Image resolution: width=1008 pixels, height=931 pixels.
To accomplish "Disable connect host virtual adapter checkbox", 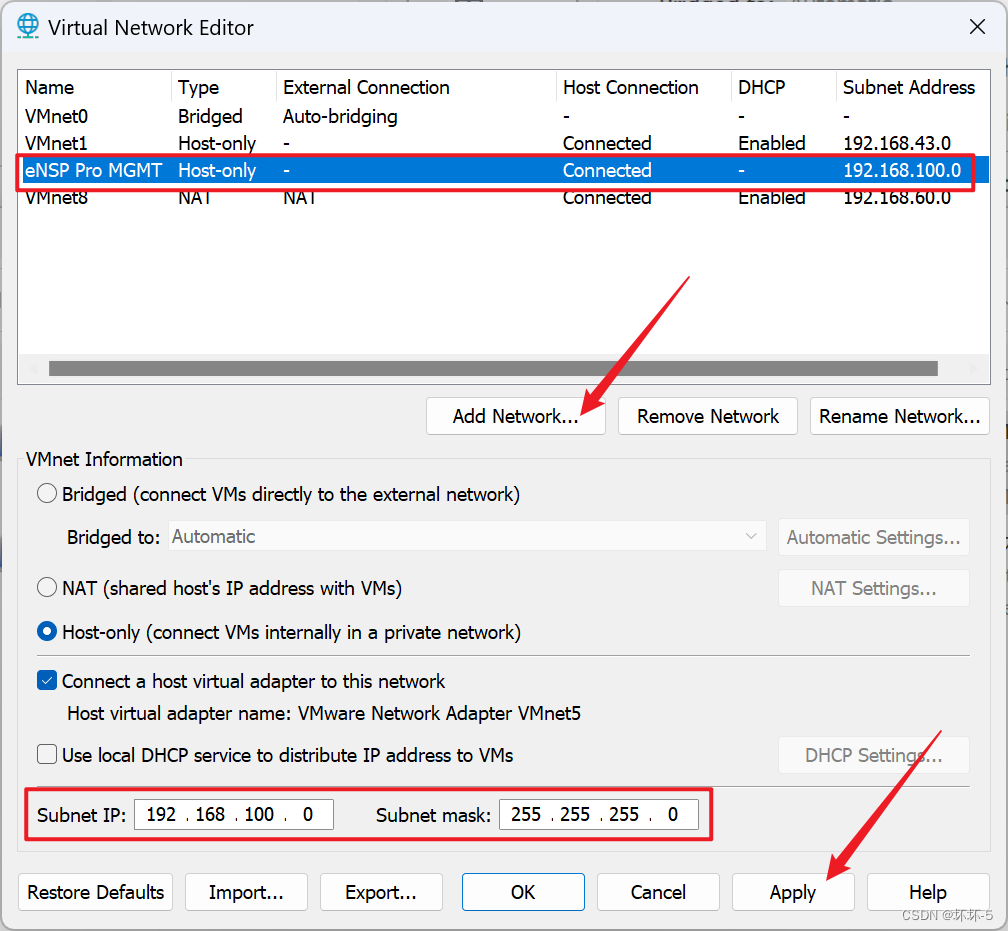I will pyautogui.click(x=46, y=680).
